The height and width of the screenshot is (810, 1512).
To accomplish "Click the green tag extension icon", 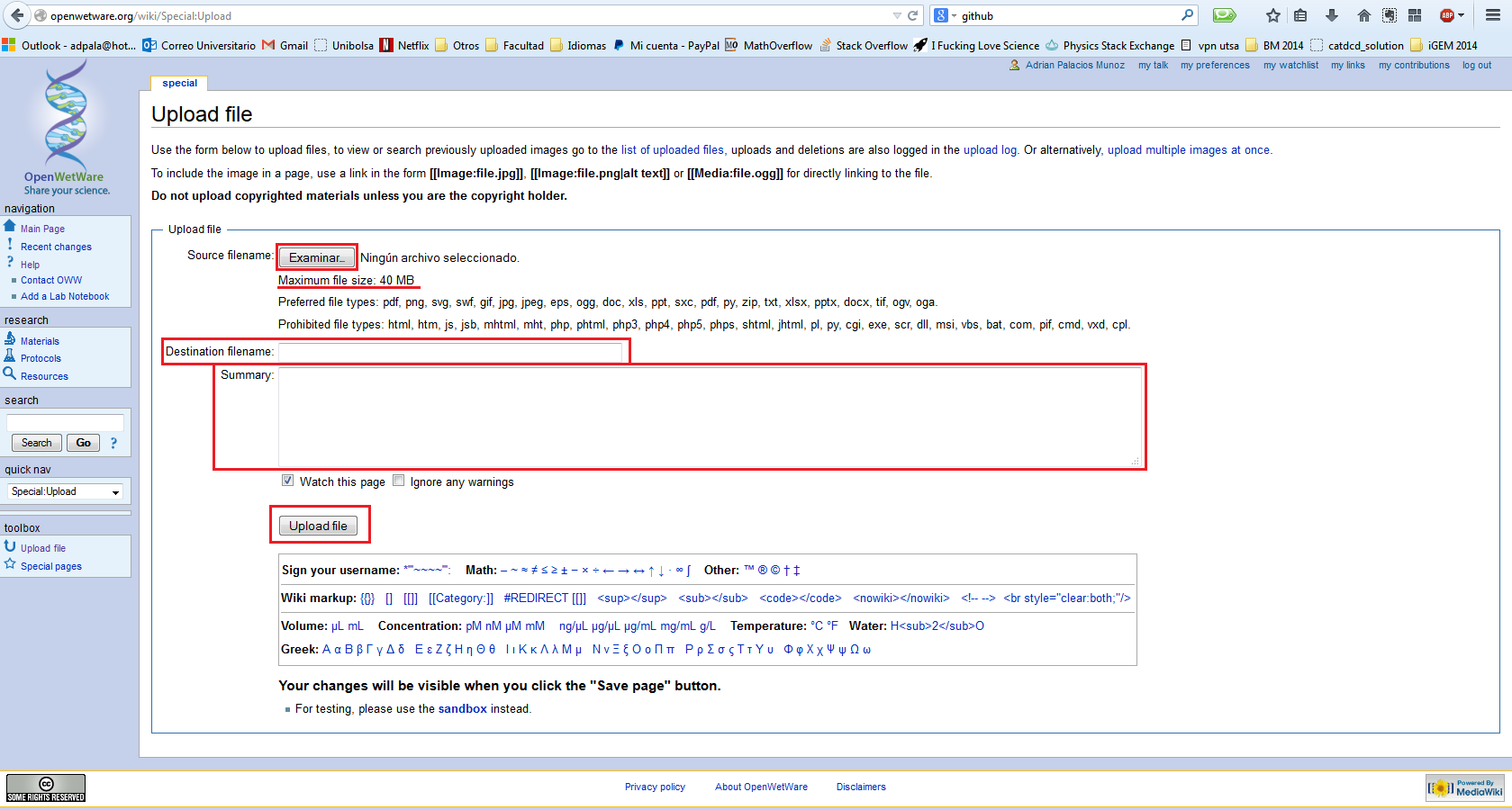I will pyautogui.click(x=1224, y=15).
